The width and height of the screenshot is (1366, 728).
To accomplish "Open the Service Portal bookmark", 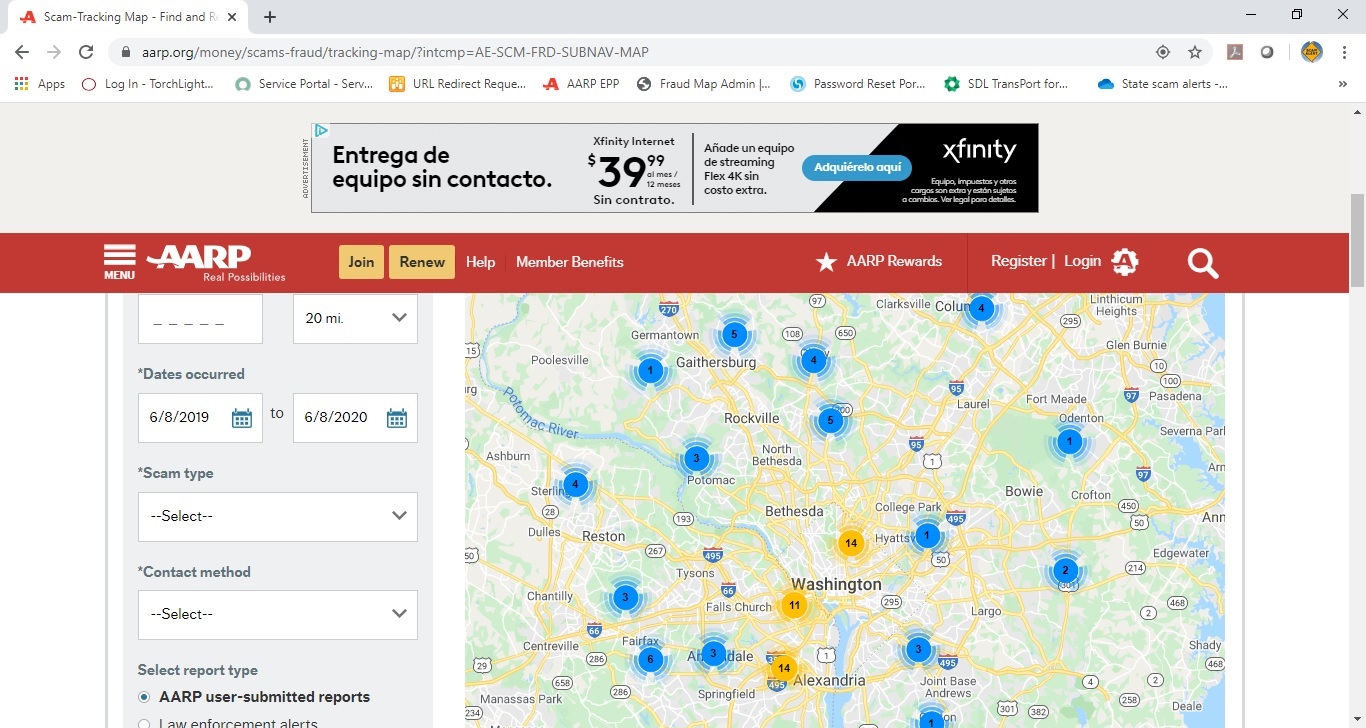I will coord(304,84).
